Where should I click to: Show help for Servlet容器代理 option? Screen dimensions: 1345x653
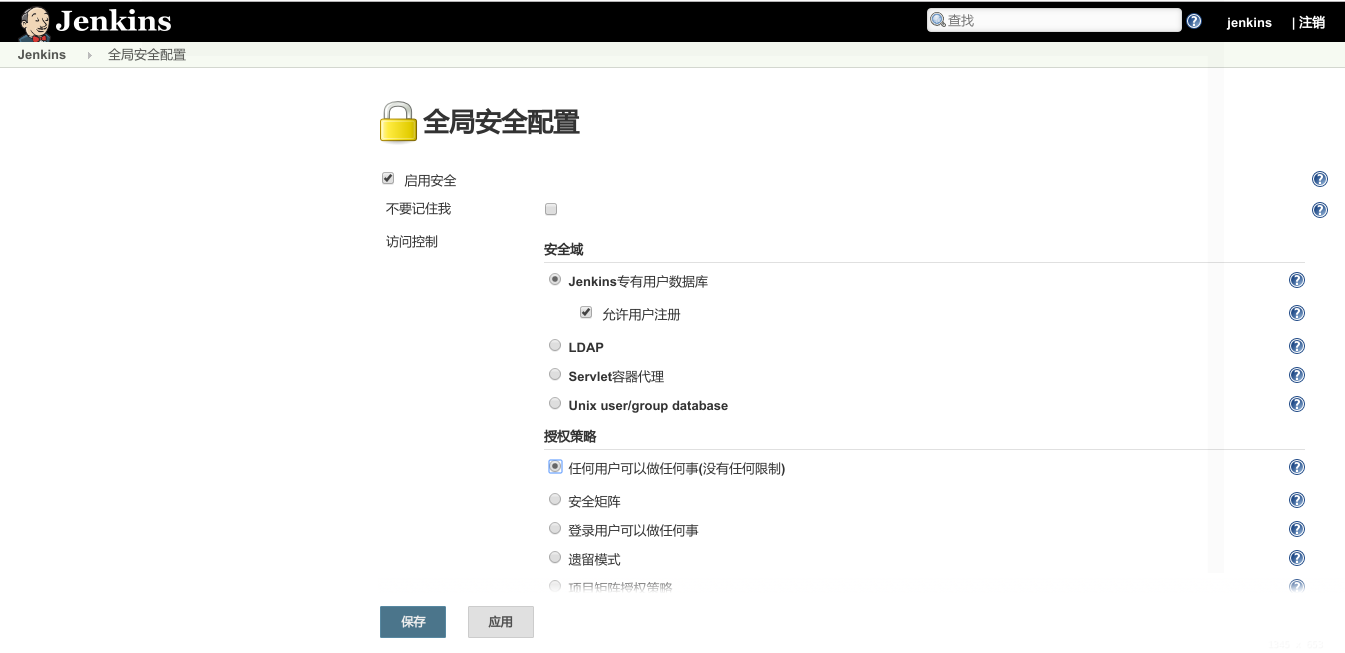(x=1297, y=375)
